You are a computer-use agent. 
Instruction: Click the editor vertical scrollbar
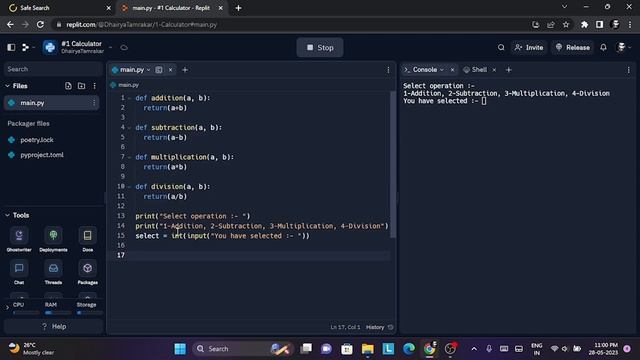pyautogui.click(x=393, y=163)
